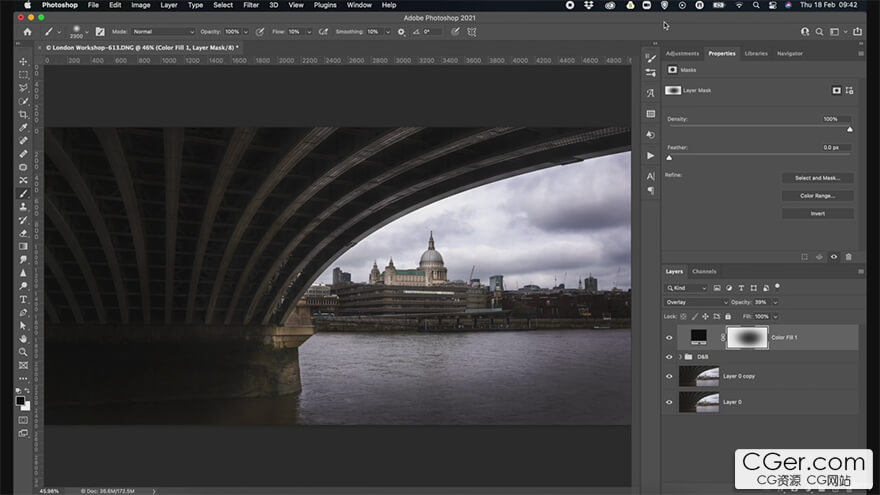Switch to the Channels tab
The width and height of the screenshot is (880, 495).
(704, 272)
